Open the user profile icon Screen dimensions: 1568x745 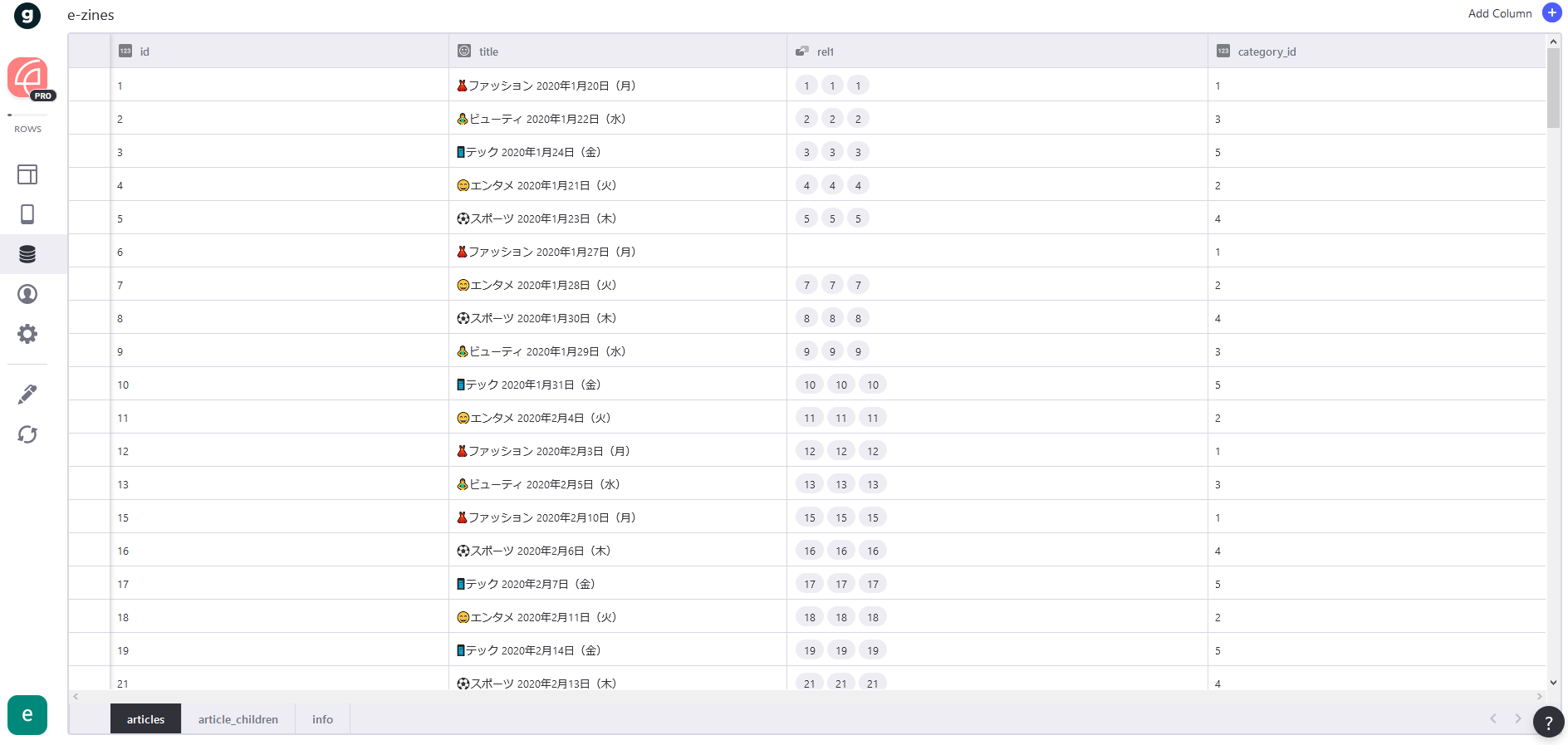pos(27,294)
